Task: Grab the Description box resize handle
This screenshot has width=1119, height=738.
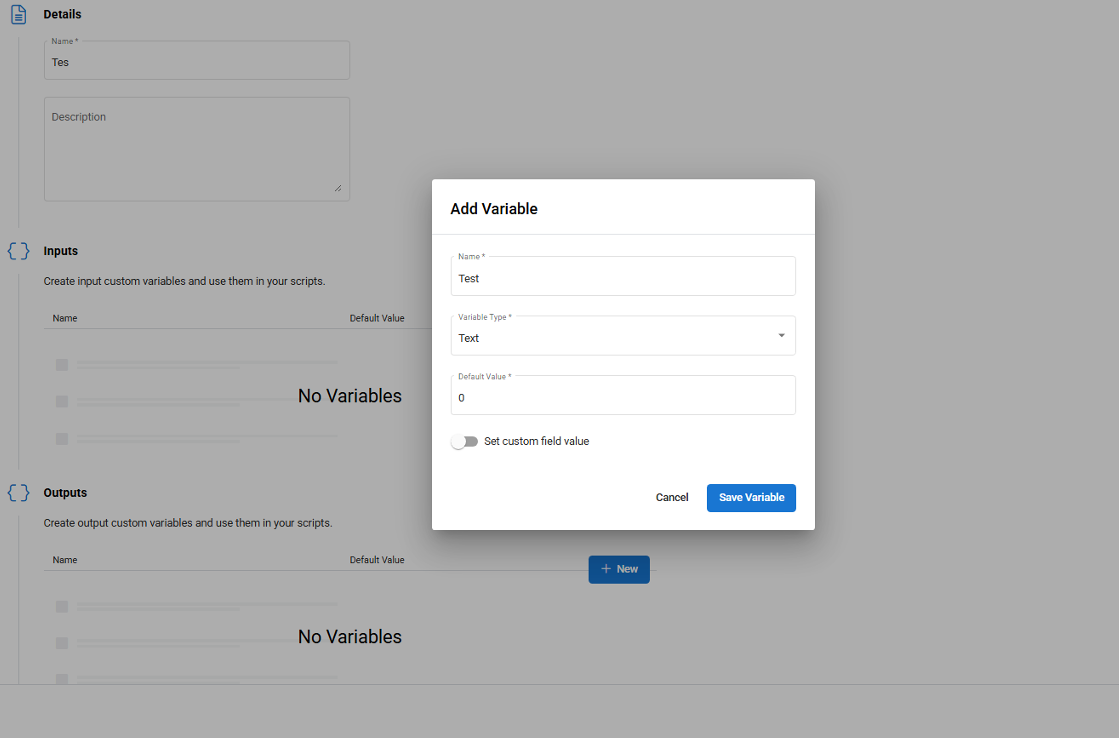Action: [x=337, y=188]
